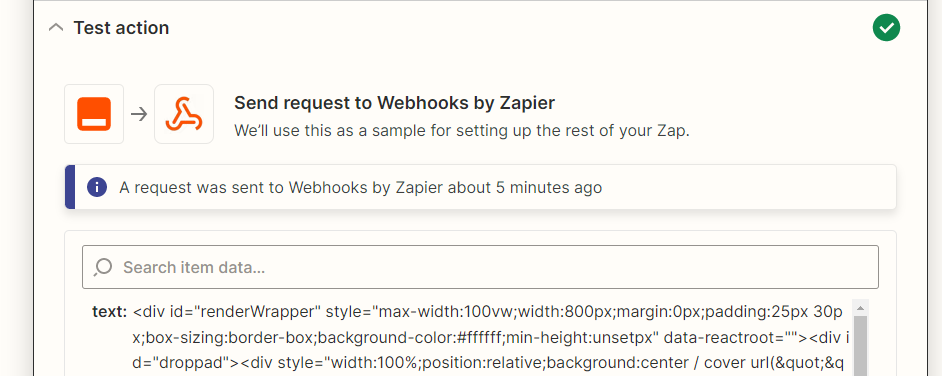The image size is (942, 376).
Task: Open the Webhooks by Zapier icon
Action: pyautogui.click(x=184, y=114)
